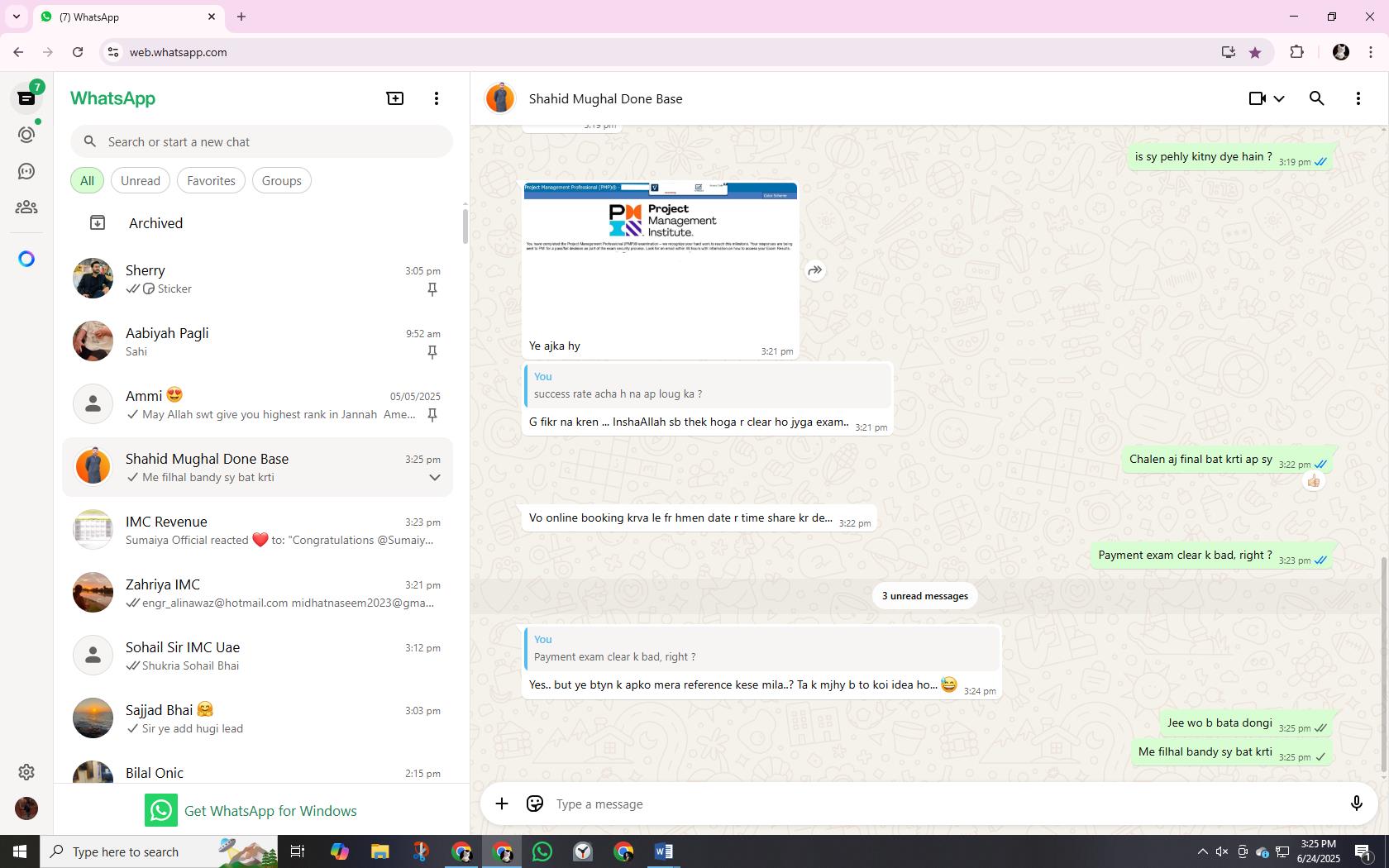Open Windows Start menu
This screenshot has height=868, width=1389.
coord(20,851)
